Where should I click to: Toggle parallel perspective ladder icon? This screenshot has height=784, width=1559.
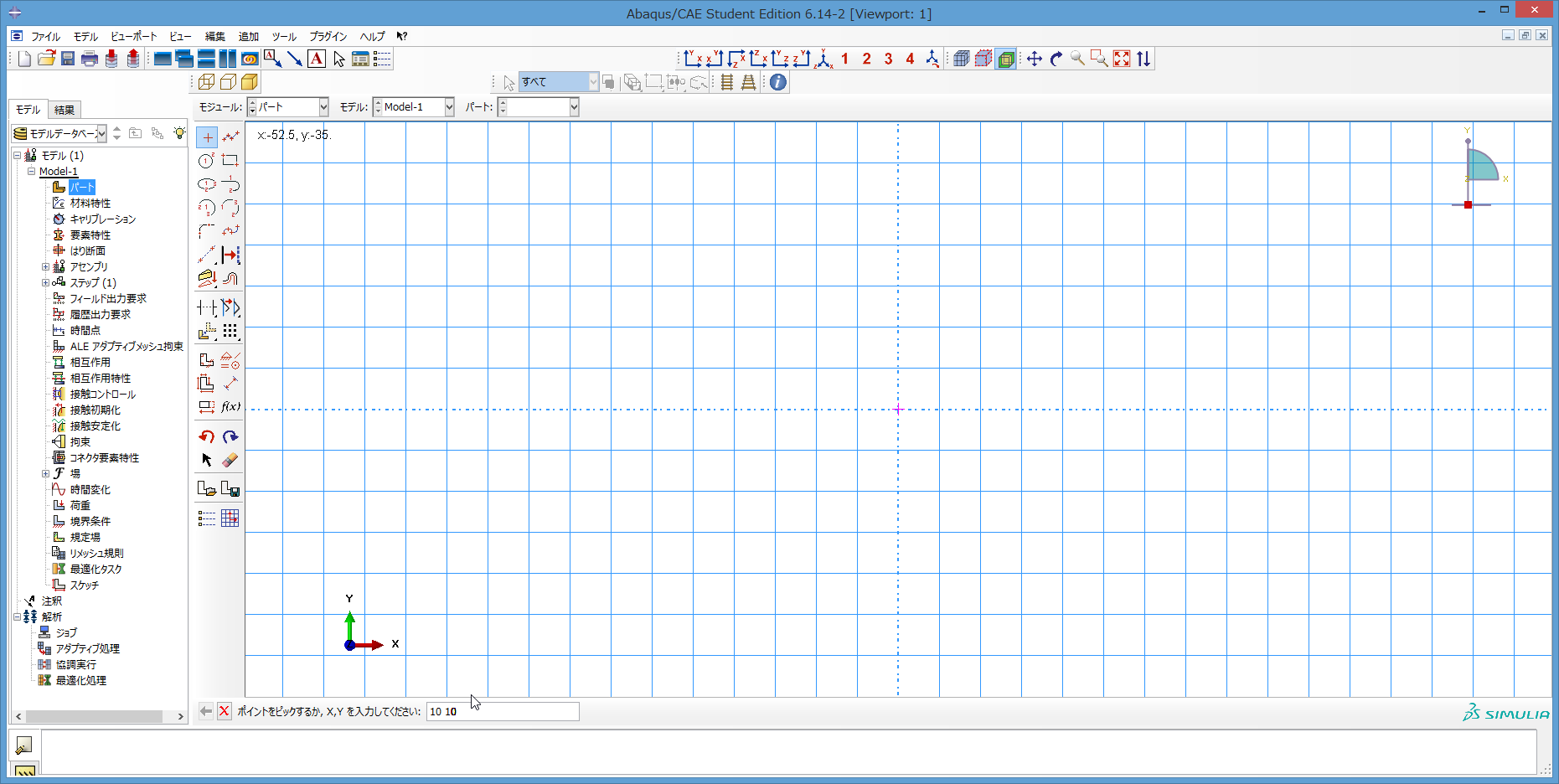click(727, 82)
